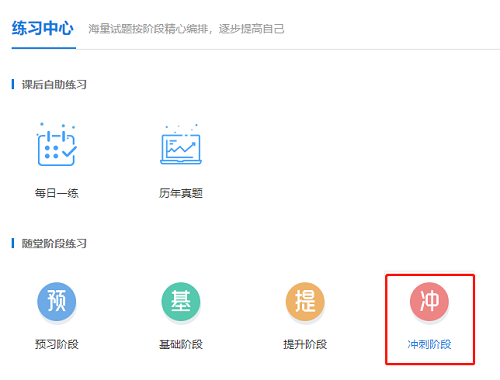The width and height of the screenshot is (500, 380).
Task: Select the green 基 circle icon
Action: (181, 301)
